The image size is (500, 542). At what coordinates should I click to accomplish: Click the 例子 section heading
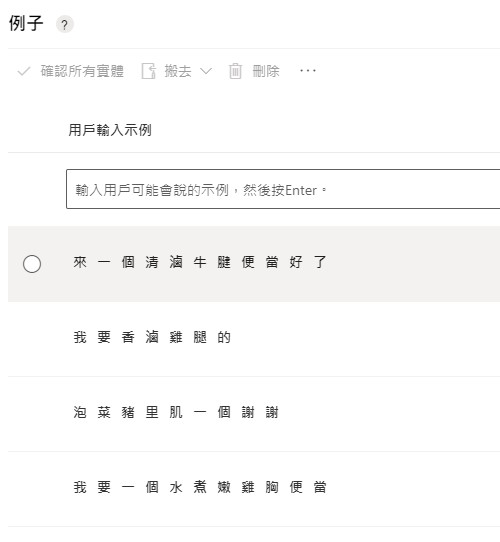(26, 24)
